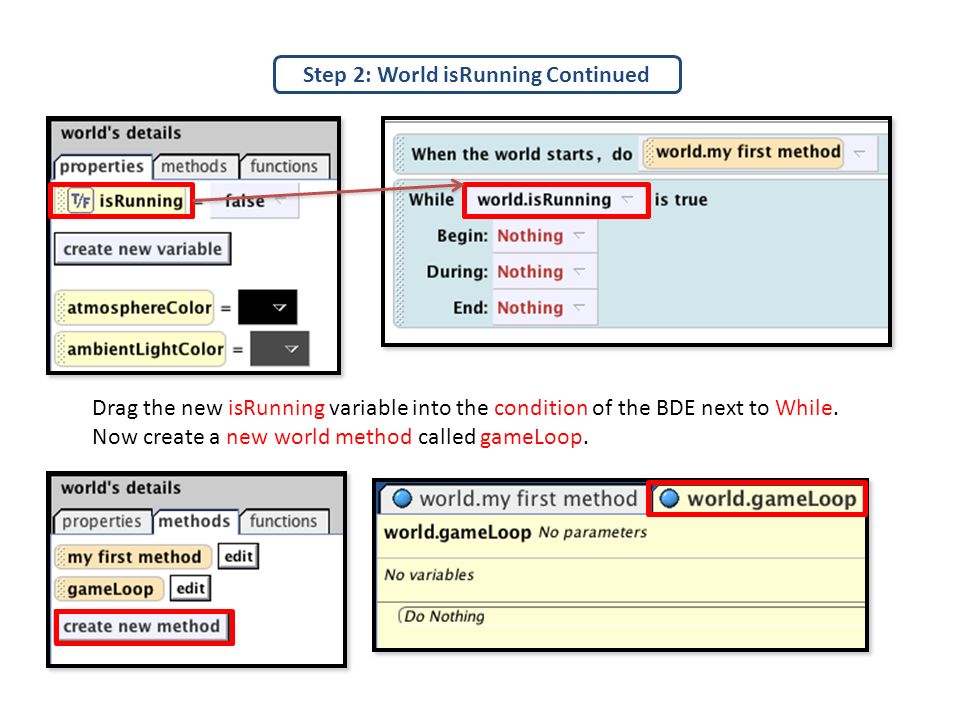The height and width of the screenshot is (720, 960).
Task: Click edit next to my first method
Action: pos(238,557)
